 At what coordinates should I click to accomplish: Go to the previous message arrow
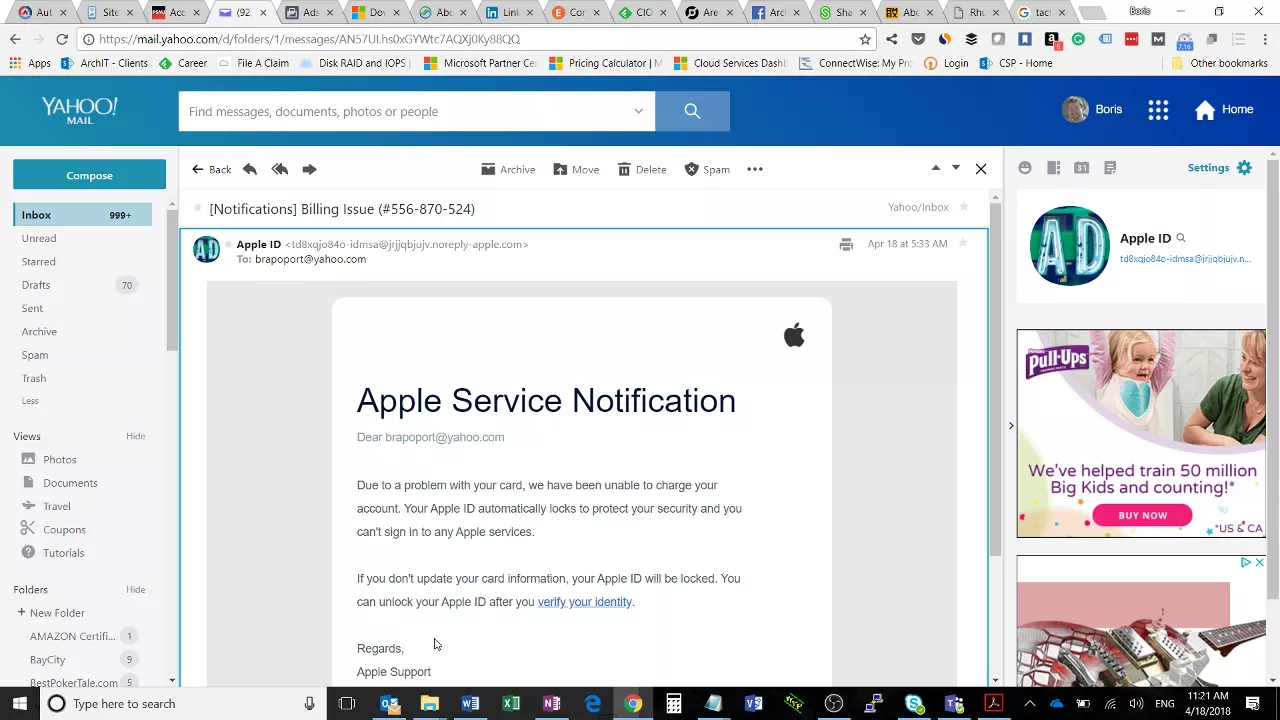(x=936, y=168)
